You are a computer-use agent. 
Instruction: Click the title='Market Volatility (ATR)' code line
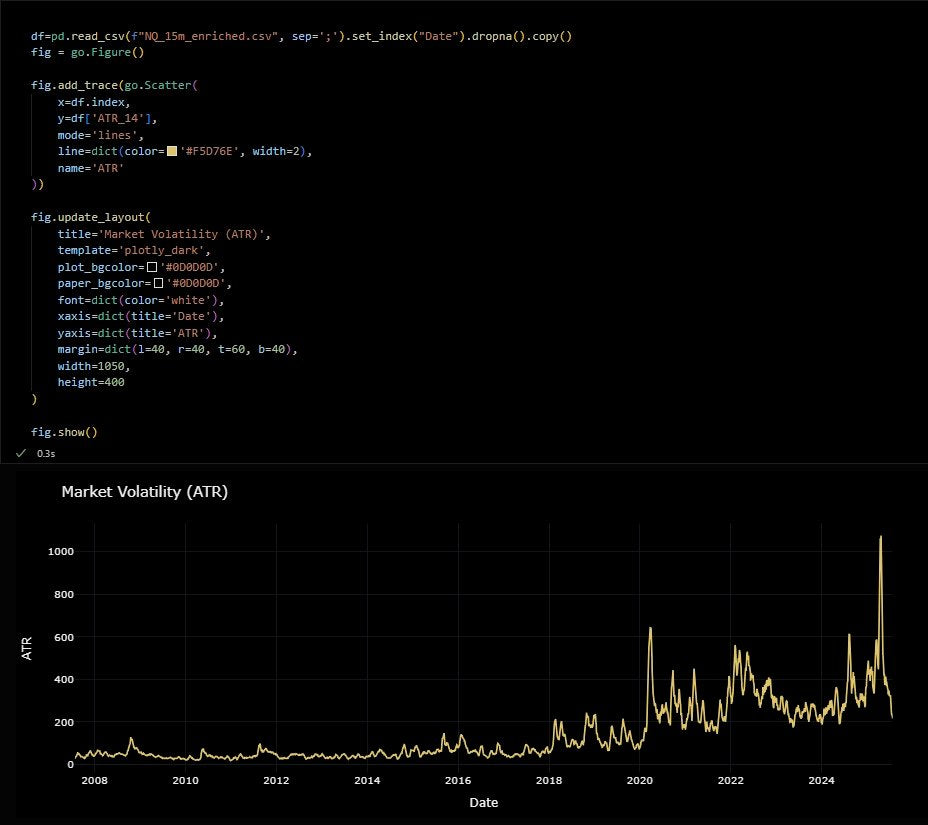164,234
